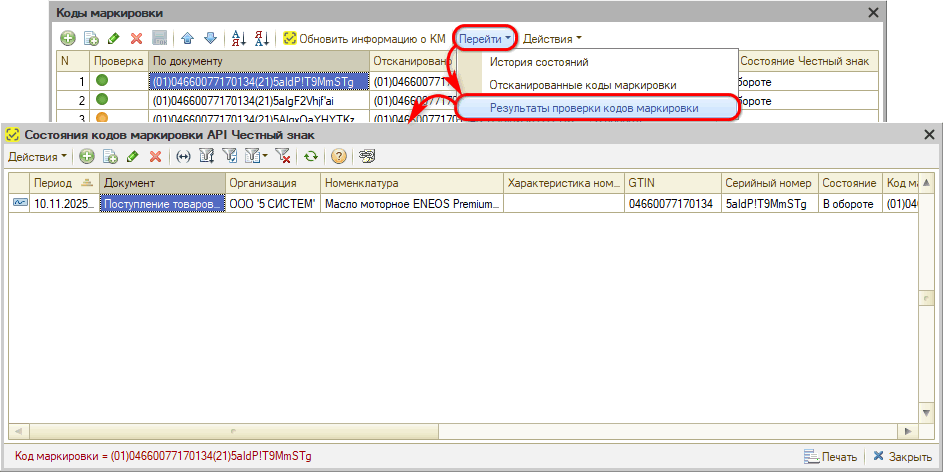Click the disable filter icon with red cross

[283, 157]
